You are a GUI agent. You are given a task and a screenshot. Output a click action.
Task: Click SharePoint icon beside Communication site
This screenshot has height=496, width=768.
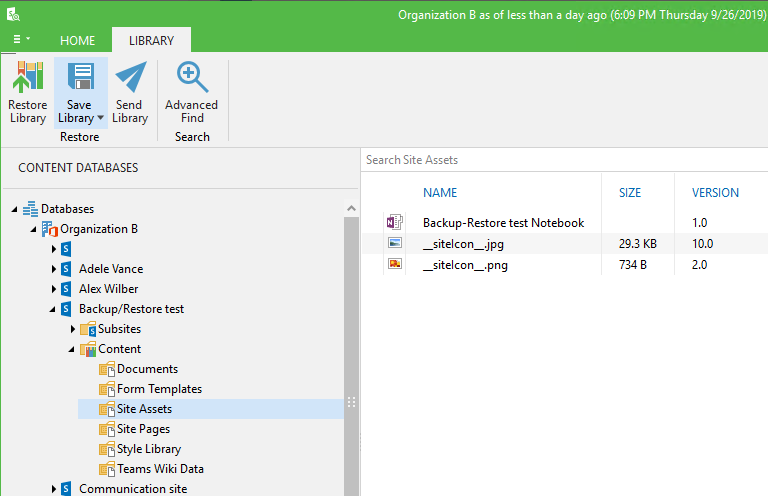pos(66,489)
